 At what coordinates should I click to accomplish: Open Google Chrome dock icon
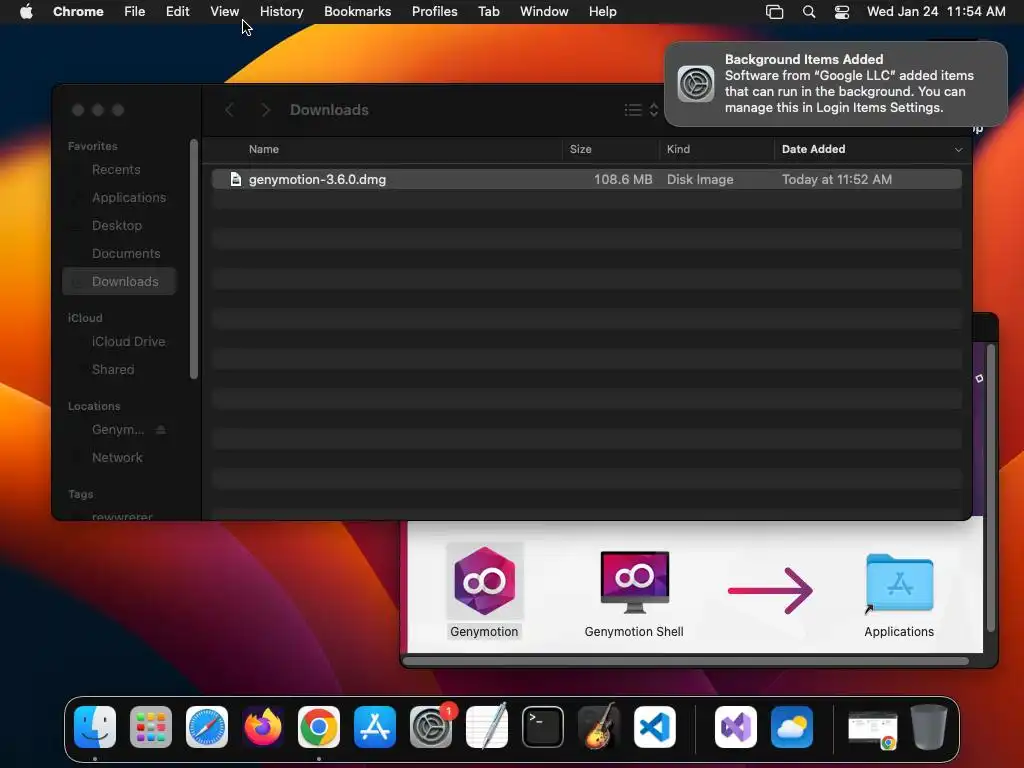tap(319, 727)
